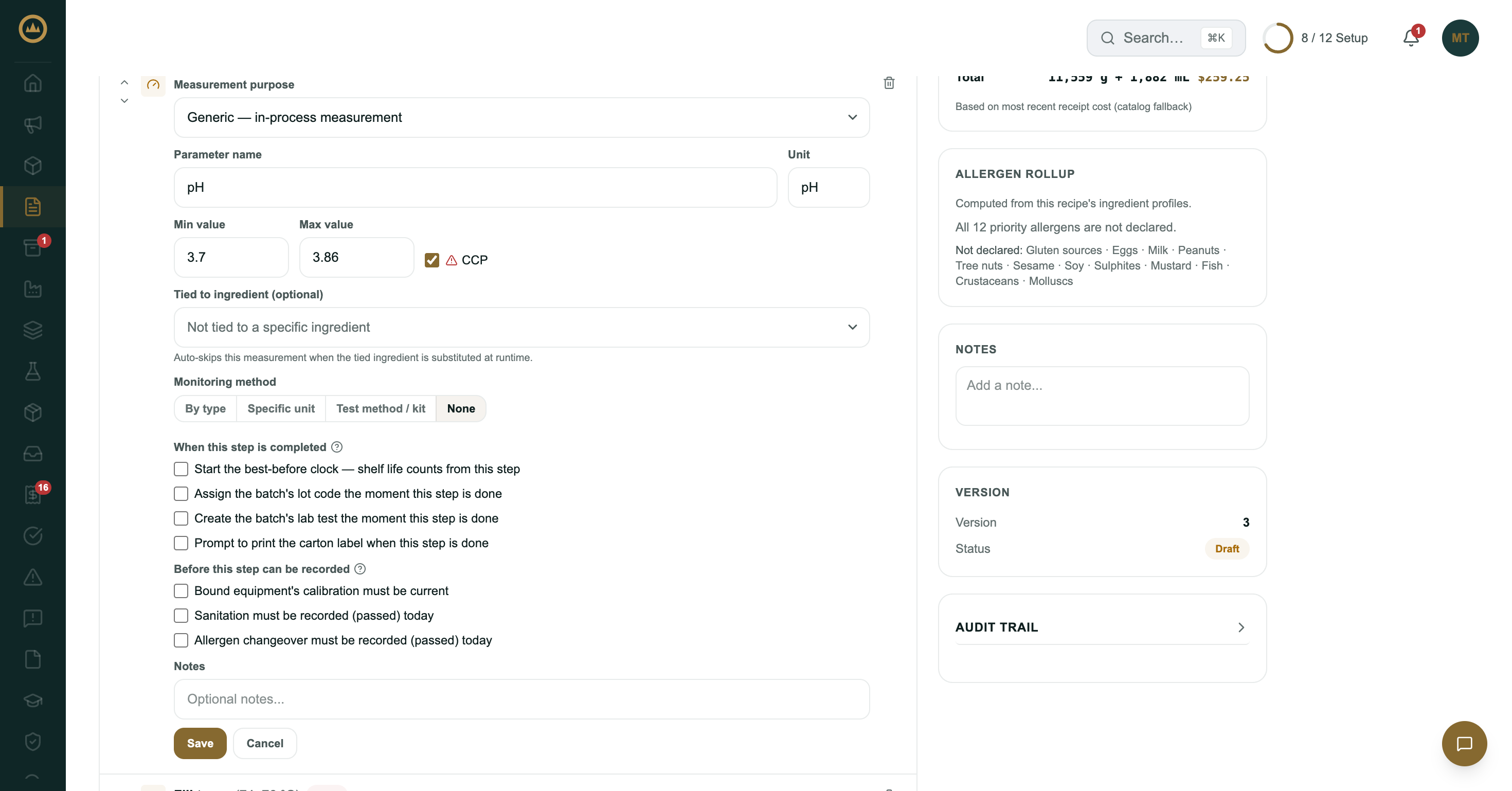Move the step down with the arrow
The width and height of the screenshot is (1512, 791).
click(x=124, y=100)
